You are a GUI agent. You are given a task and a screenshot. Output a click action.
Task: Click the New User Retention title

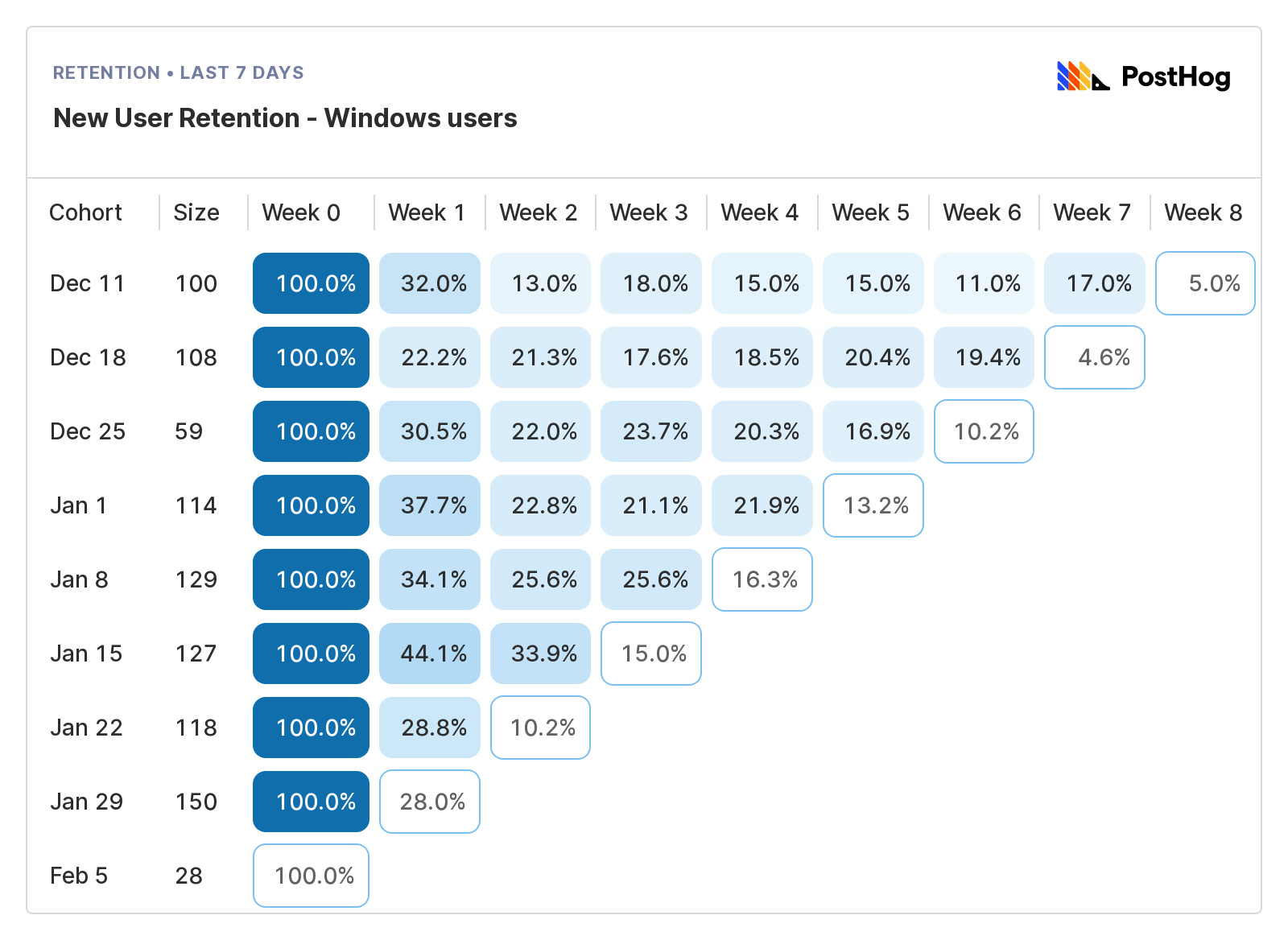click(x=285, y=118)
